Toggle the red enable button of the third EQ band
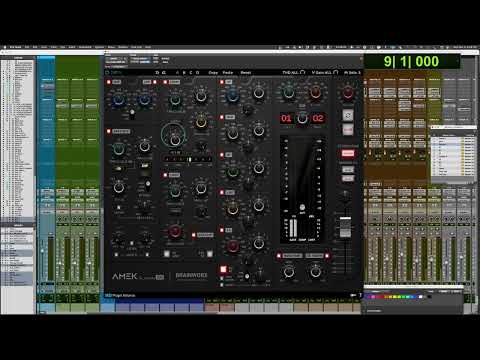Viewport: 480px width, 360px height. point(222,155)
